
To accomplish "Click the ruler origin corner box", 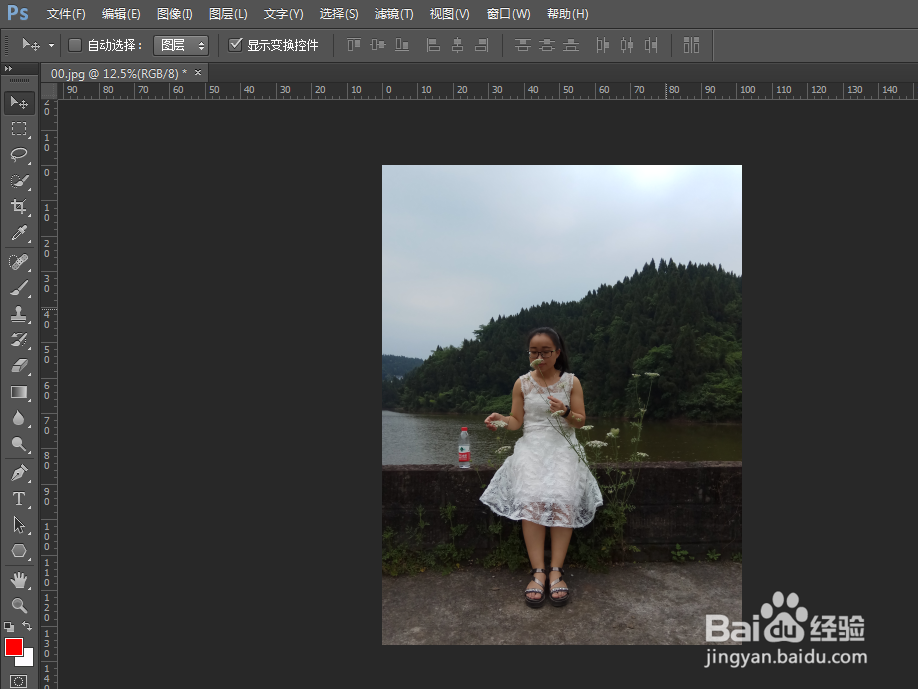I will click(x=49, y=91).
